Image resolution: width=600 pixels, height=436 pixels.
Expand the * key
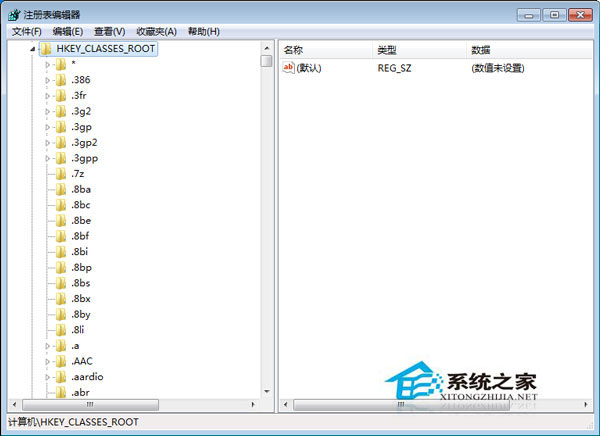[x=47, y=65]
